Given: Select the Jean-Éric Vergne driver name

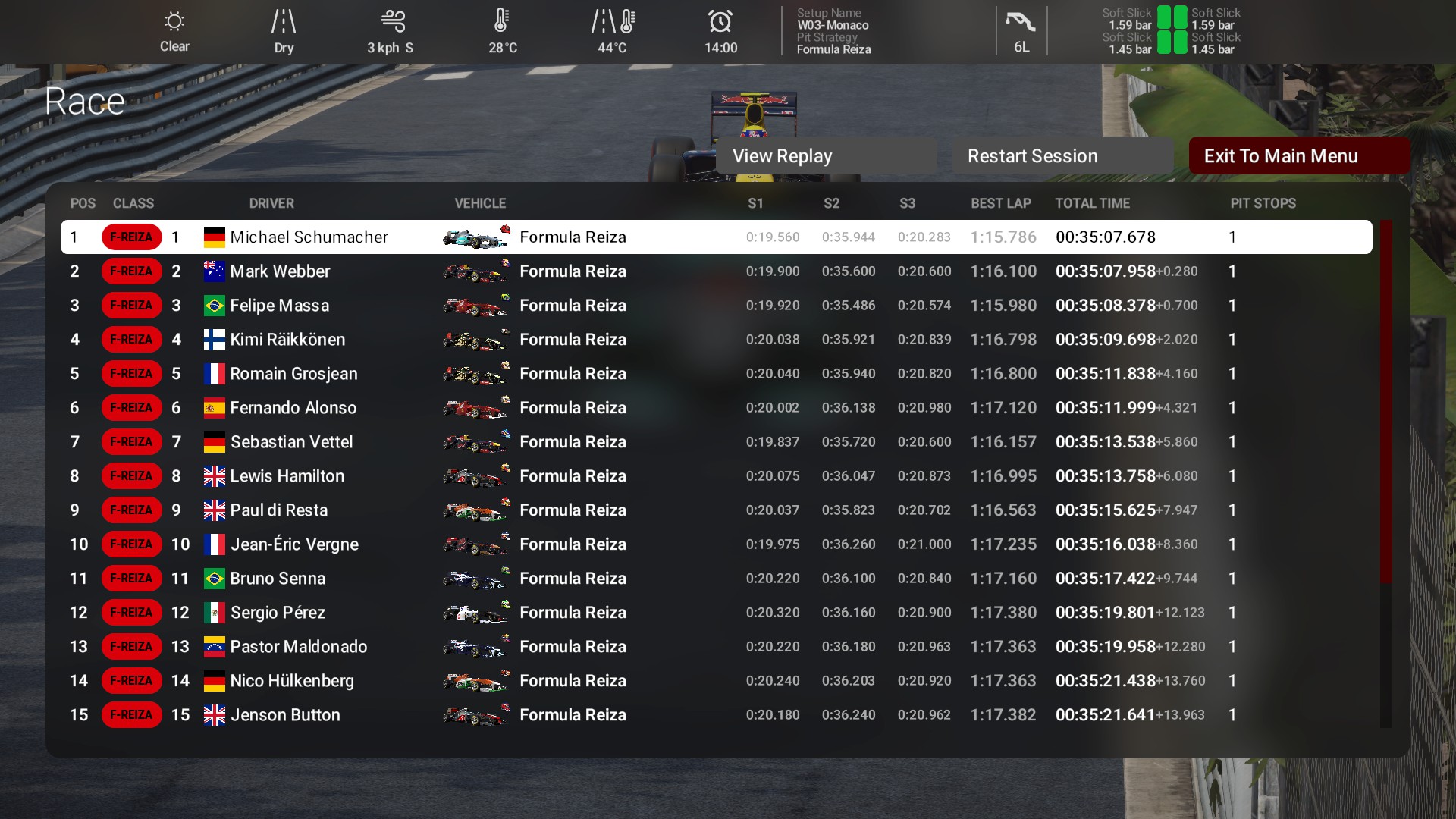Looking at the screenshot, I should (x=294, y=544).
